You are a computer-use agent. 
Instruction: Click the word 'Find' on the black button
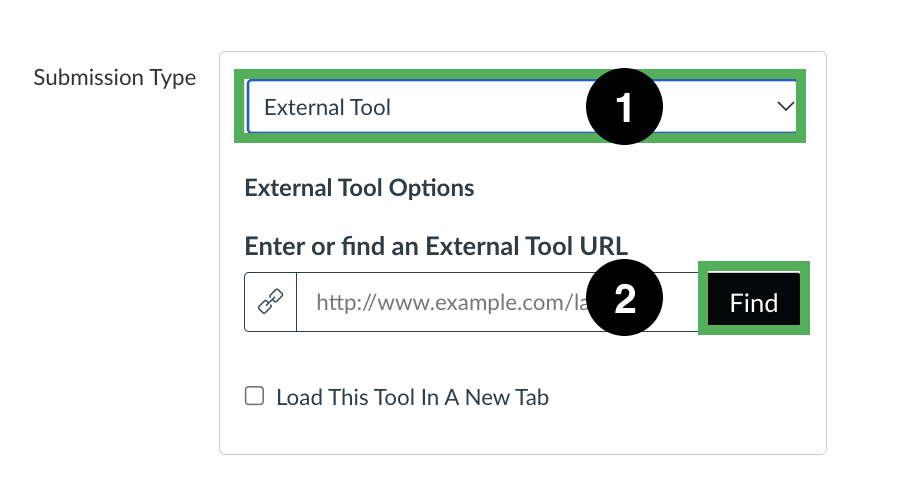(x=754, y=302)
